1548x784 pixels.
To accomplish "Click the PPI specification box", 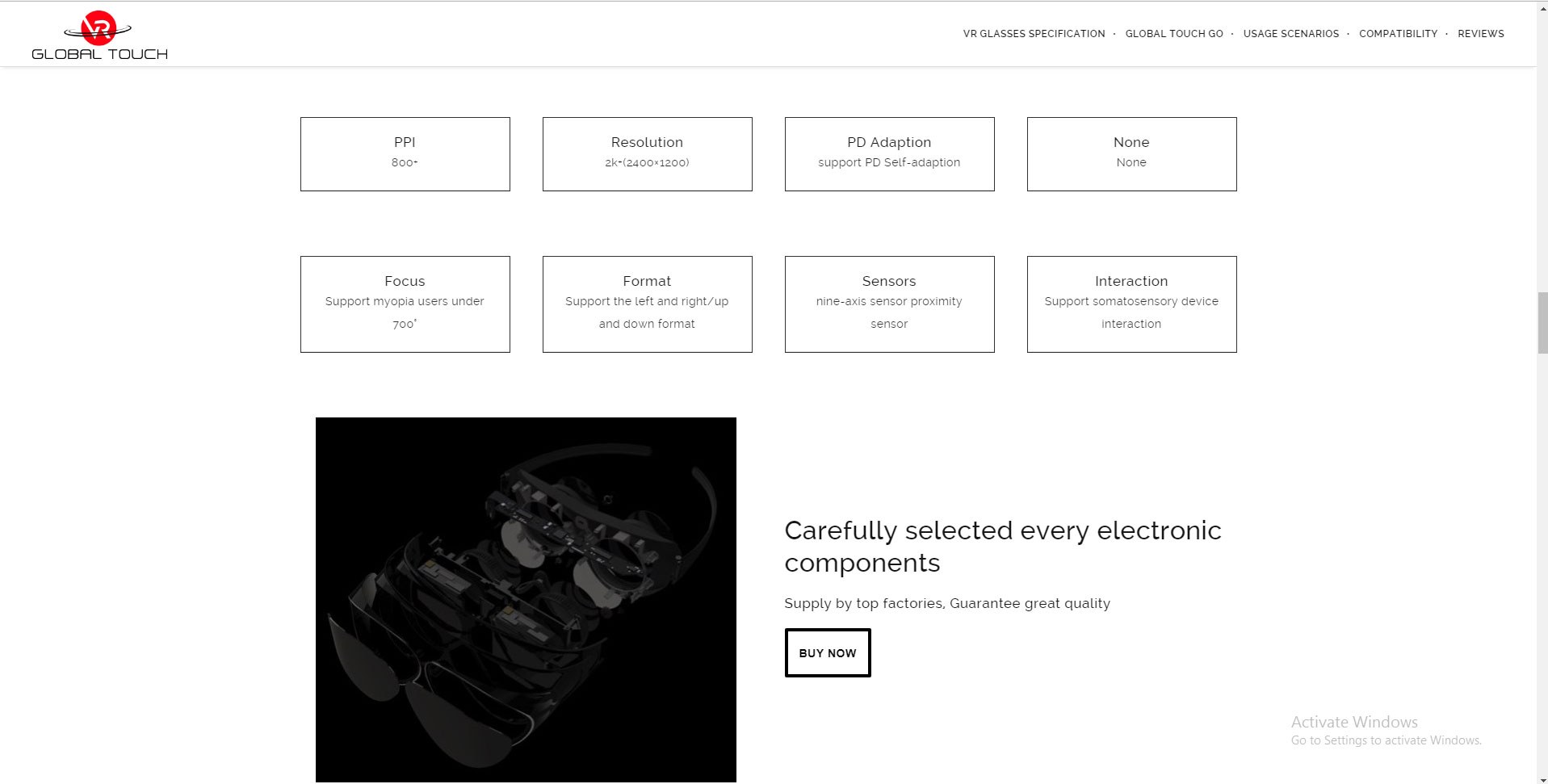I will pyautogui.click(x=405, y=154).
